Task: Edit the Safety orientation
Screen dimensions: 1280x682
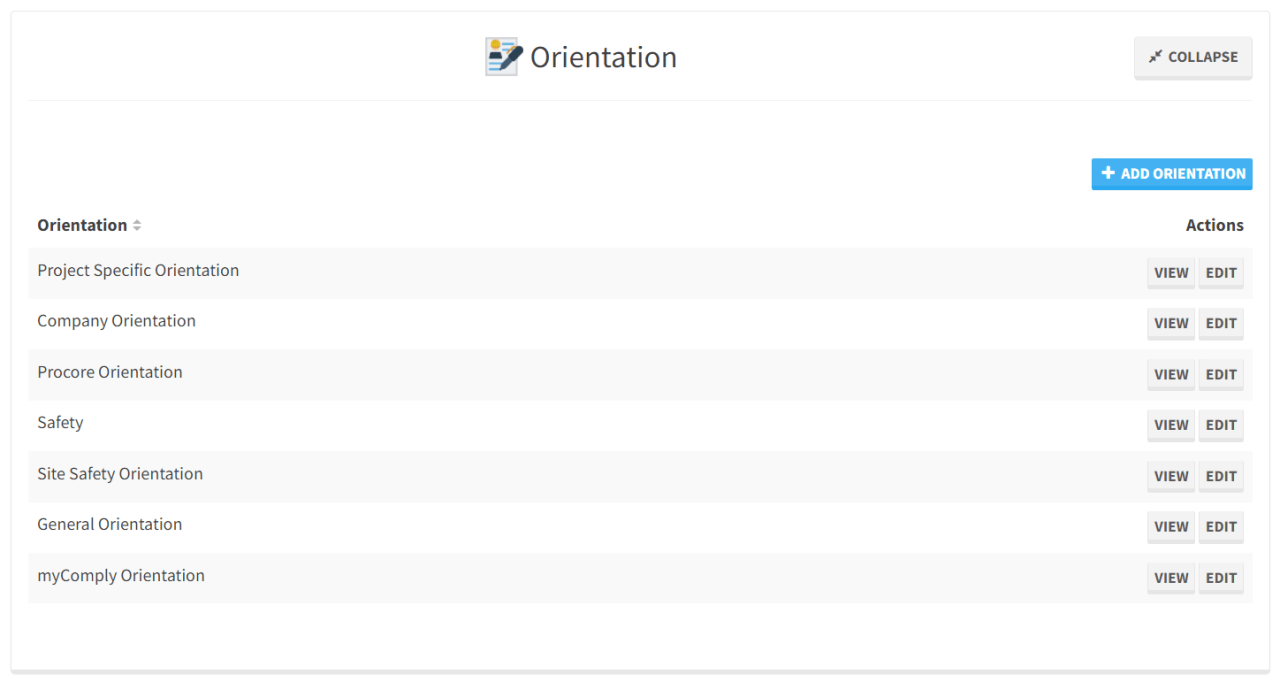Action: coord(1221,425)
